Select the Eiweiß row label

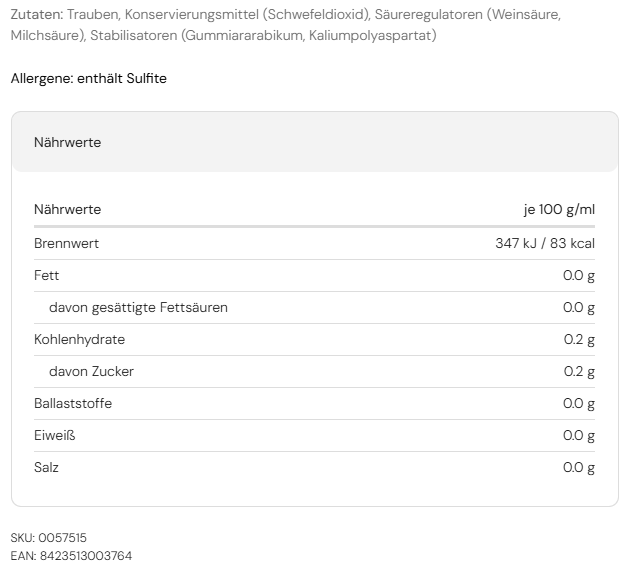tap(55, 435)
